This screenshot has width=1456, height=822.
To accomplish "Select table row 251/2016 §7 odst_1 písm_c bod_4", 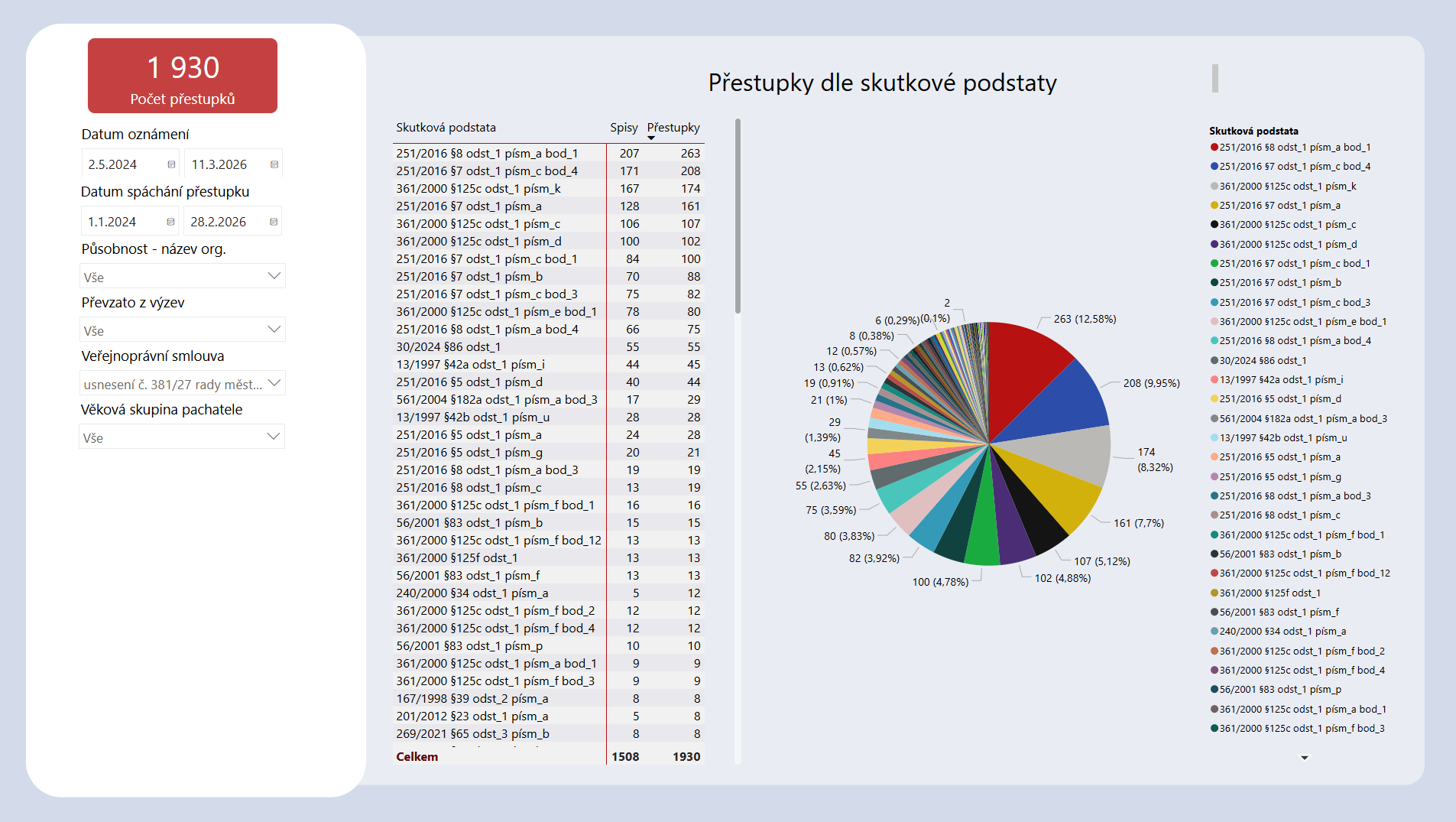I will 548,171.
